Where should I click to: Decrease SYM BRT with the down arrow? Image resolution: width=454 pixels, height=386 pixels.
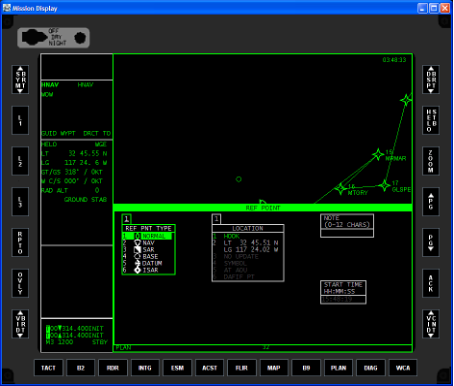20,91
